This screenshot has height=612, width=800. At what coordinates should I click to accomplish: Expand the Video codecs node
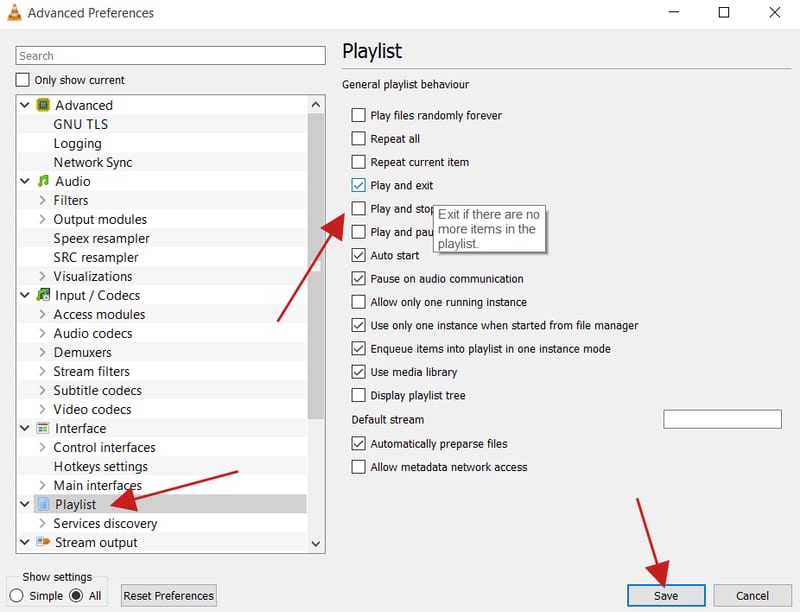(x=43, y=410)
